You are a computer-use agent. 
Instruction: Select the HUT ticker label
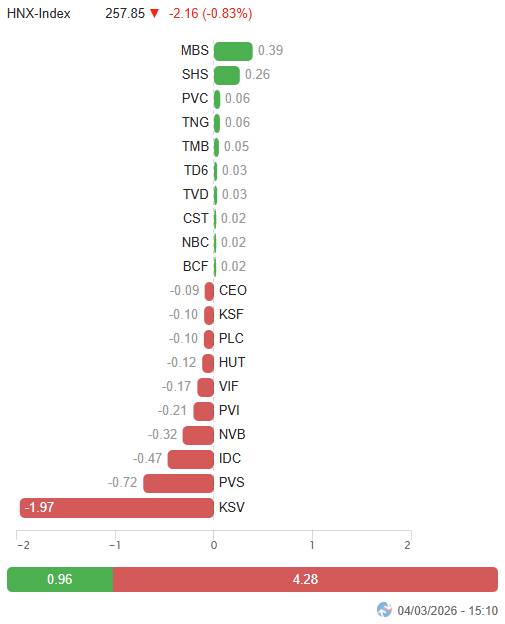[232, 363]
